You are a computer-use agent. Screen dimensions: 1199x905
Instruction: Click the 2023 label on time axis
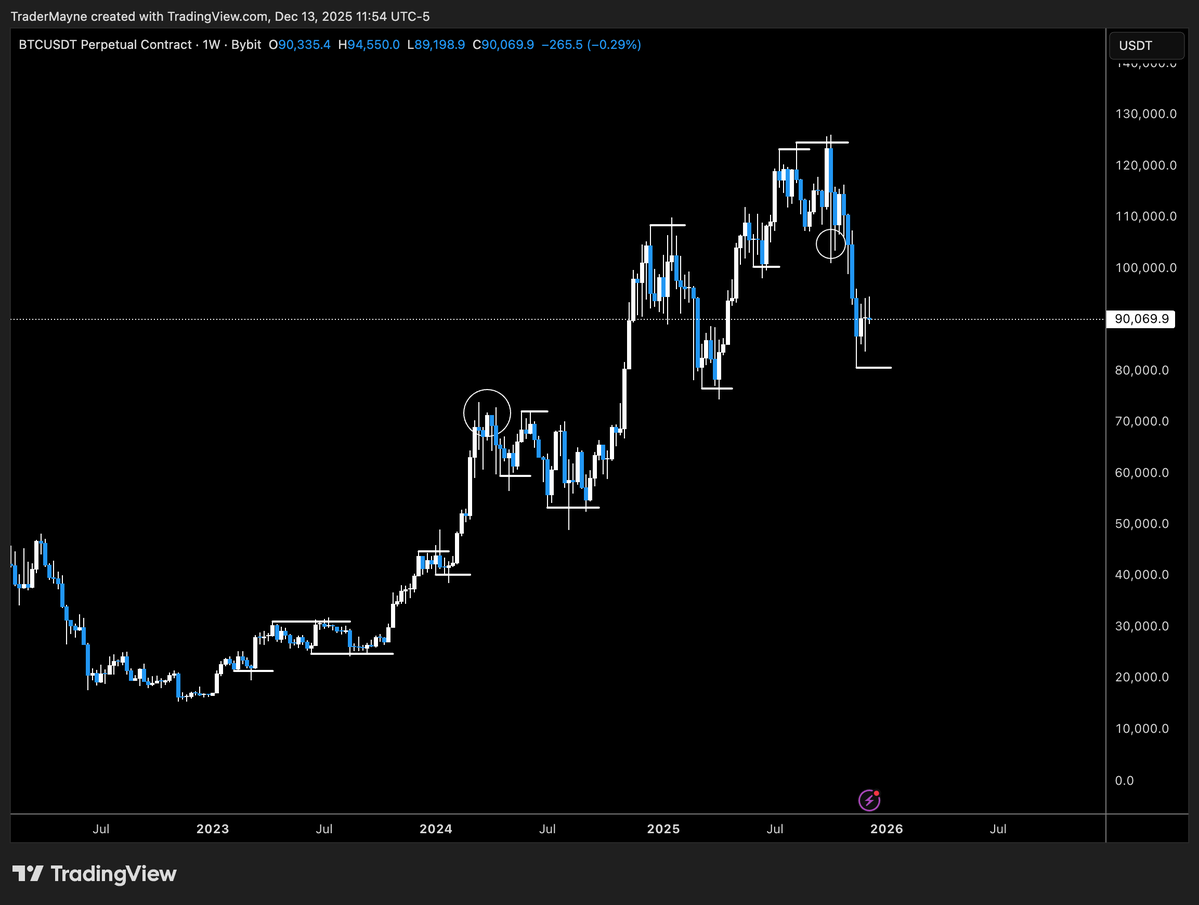(213, 829)
